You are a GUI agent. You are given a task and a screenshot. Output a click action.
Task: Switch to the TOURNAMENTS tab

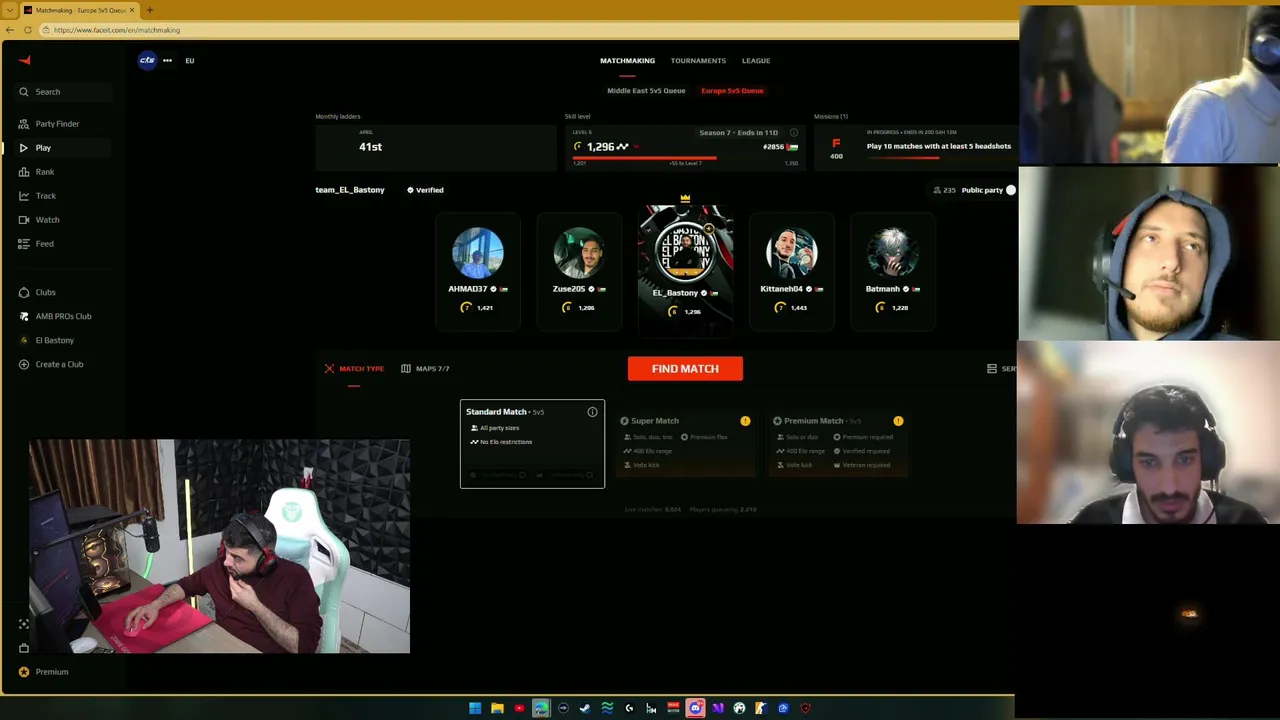[698, 61]
